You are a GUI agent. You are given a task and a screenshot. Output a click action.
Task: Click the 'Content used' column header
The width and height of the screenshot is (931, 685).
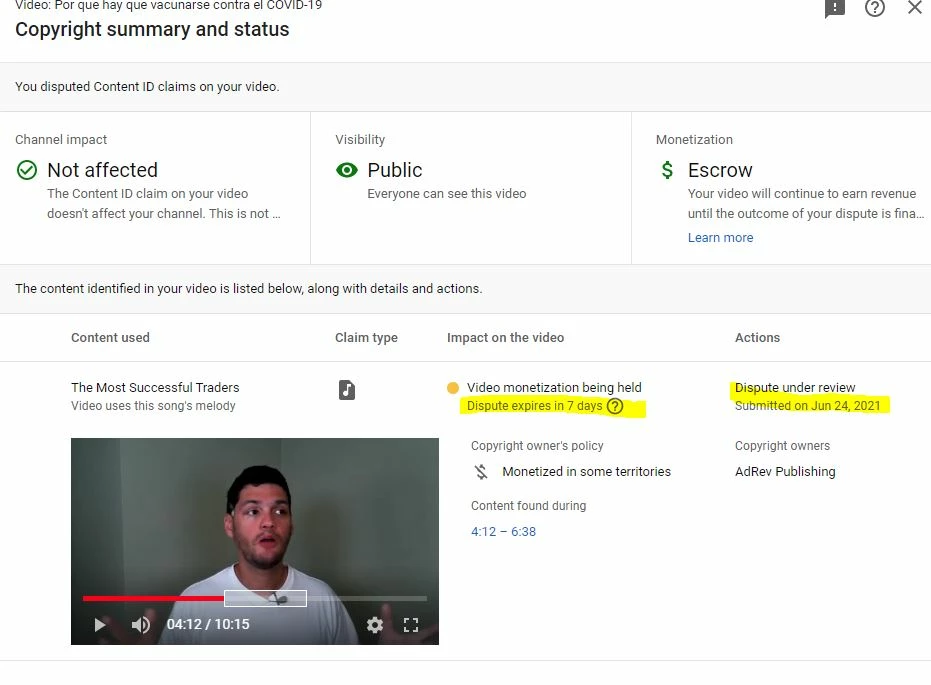(110, 338)
